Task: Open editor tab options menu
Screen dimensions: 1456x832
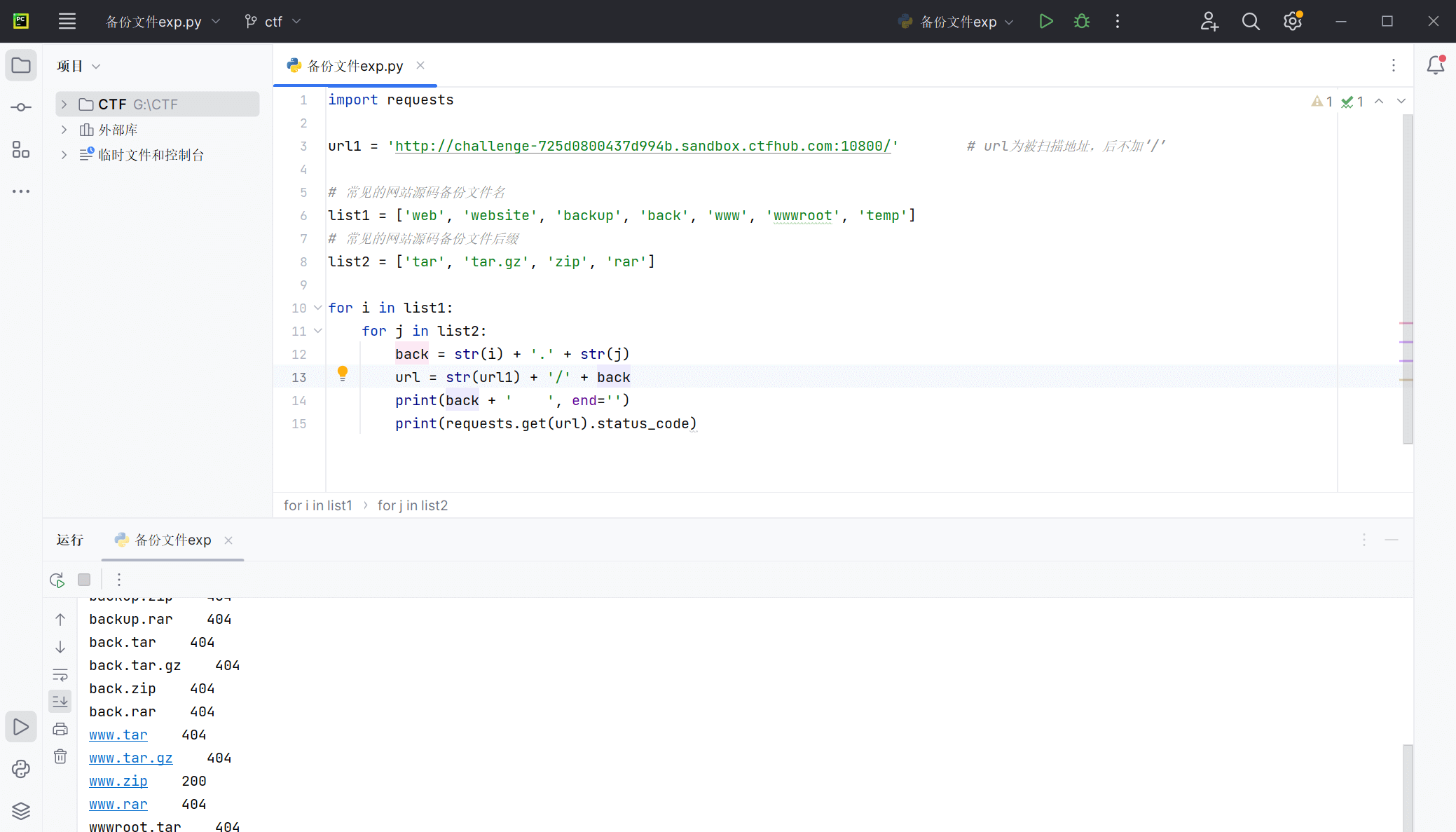Action: [x=1394, y=65]
